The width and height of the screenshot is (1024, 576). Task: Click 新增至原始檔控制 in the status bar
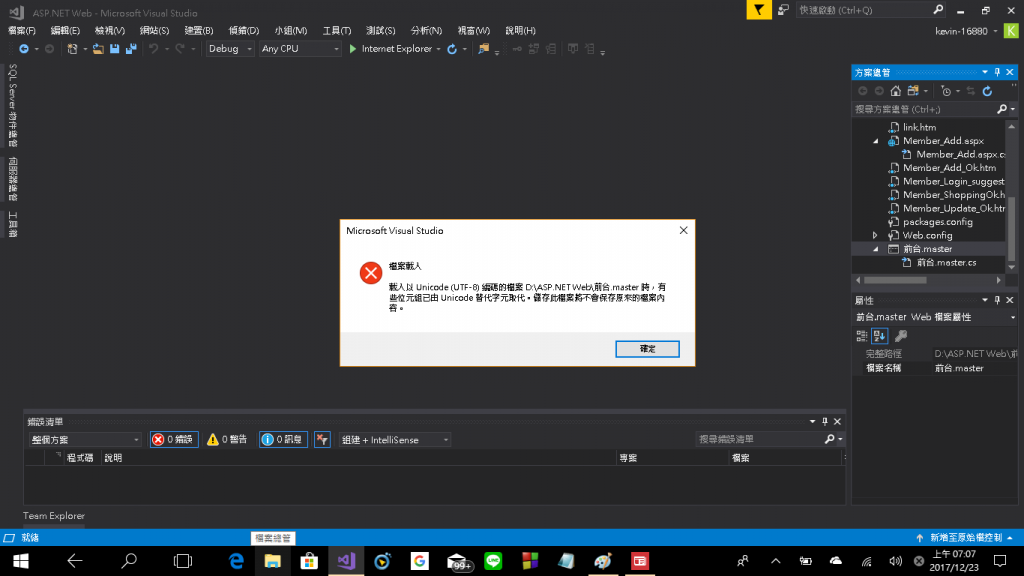click(965, 537)
